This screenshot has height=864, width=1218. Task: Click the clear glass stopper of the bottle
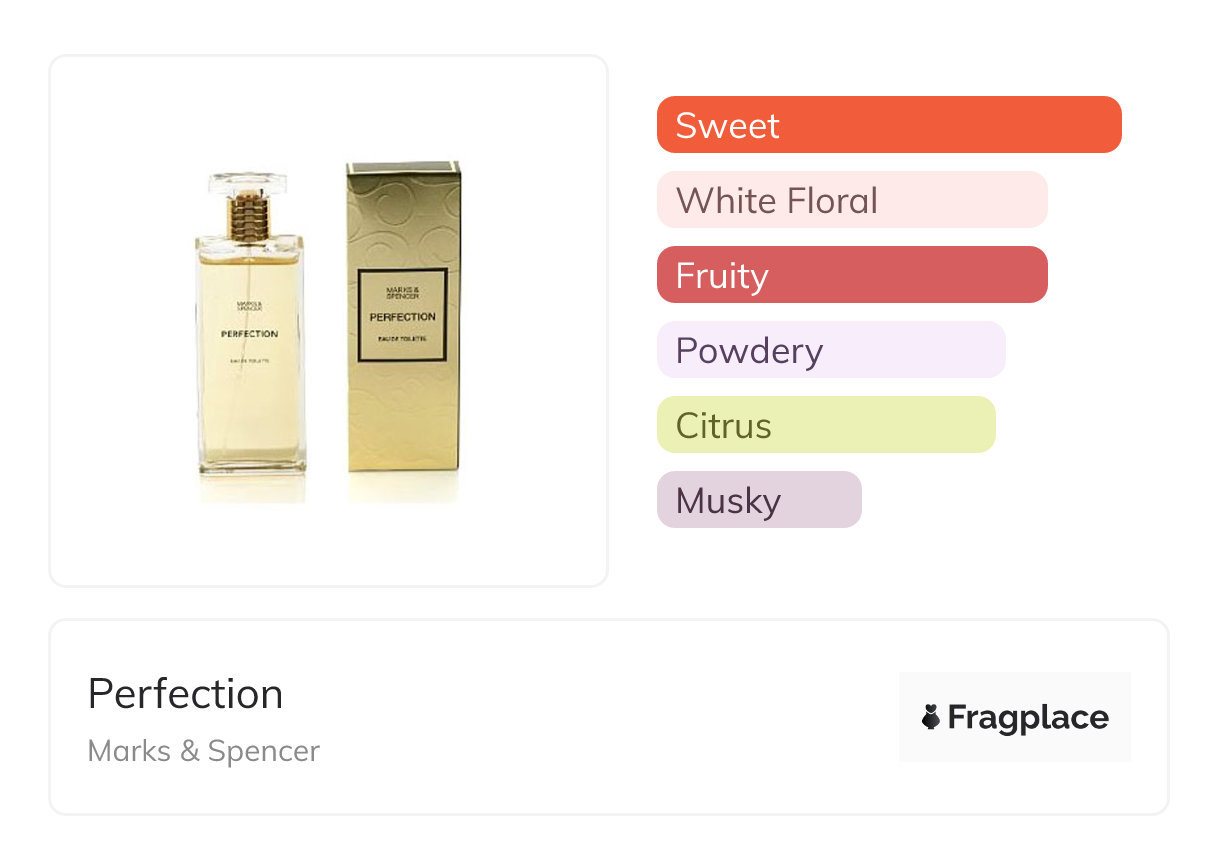point(248,185)
